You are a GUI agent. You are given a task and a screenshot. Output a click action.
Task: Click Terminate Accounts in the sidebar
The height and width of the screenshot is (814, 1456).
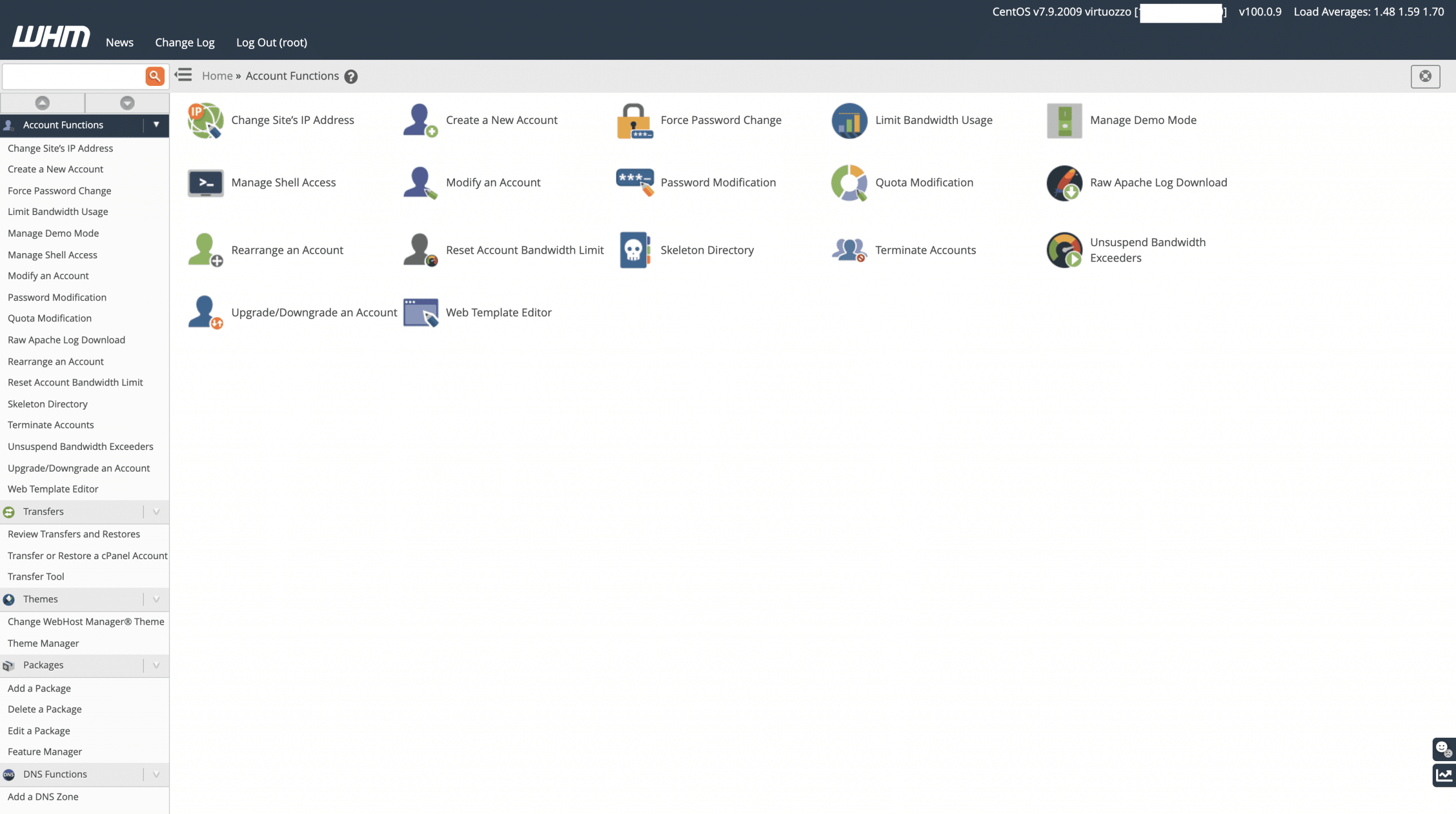point(51,425)
